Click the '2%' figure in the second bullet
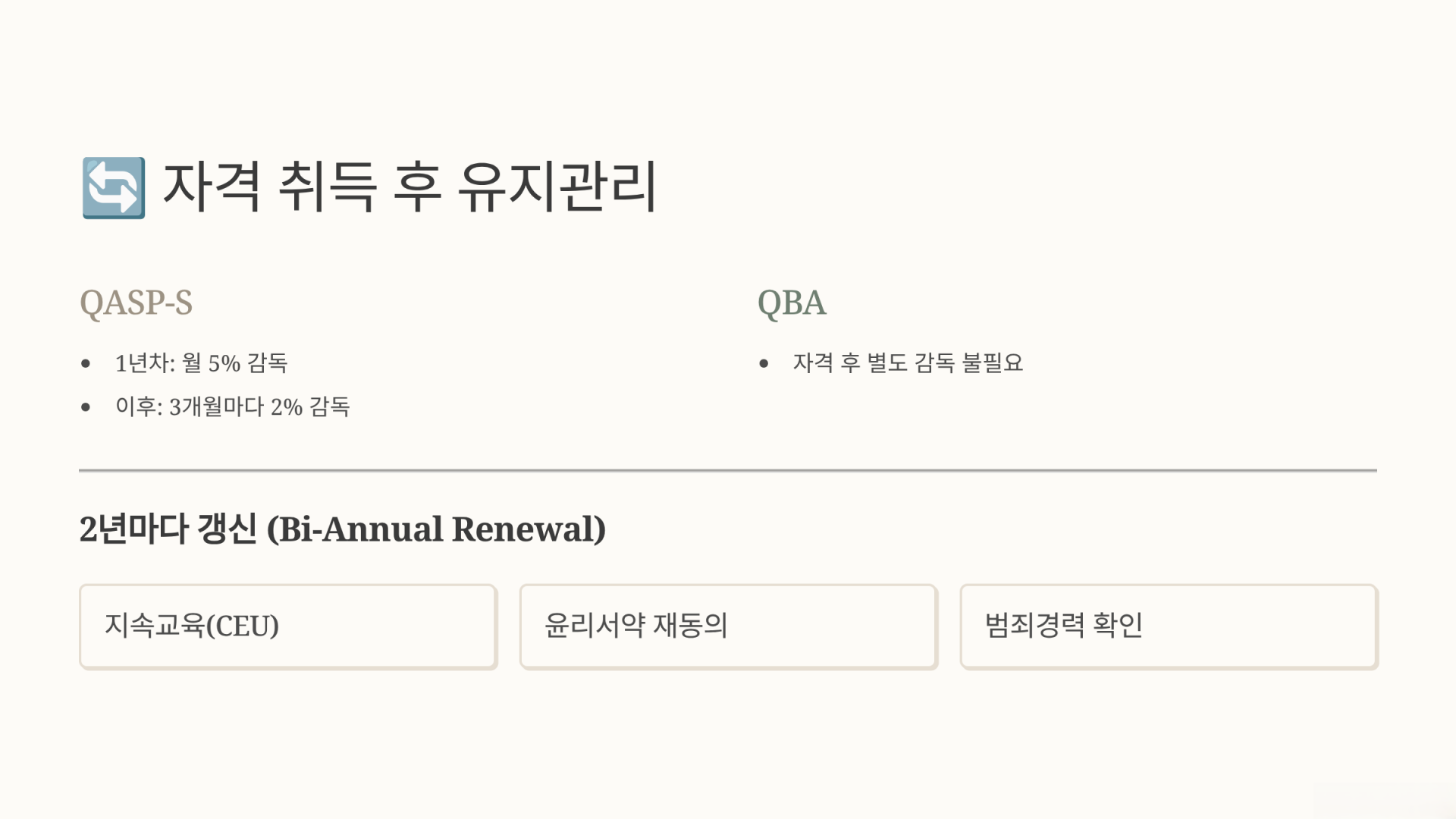 point(286,408)
